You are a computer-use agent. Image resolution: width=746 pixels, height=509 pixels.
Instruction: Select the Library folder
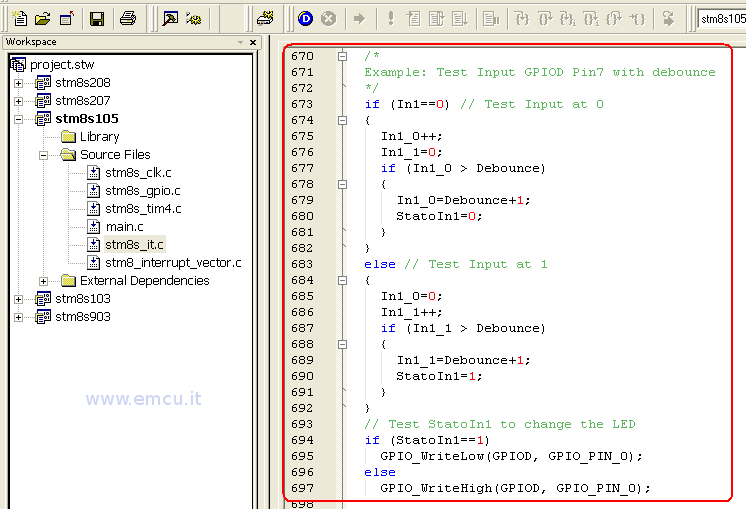point(99,137)
